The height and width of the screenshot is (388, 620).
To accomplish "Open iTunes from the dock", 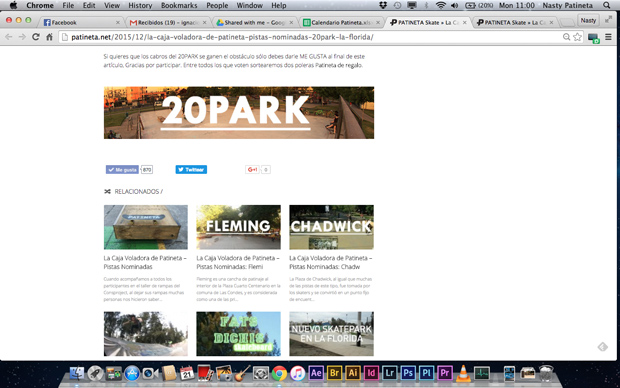I will pos(298,373).
